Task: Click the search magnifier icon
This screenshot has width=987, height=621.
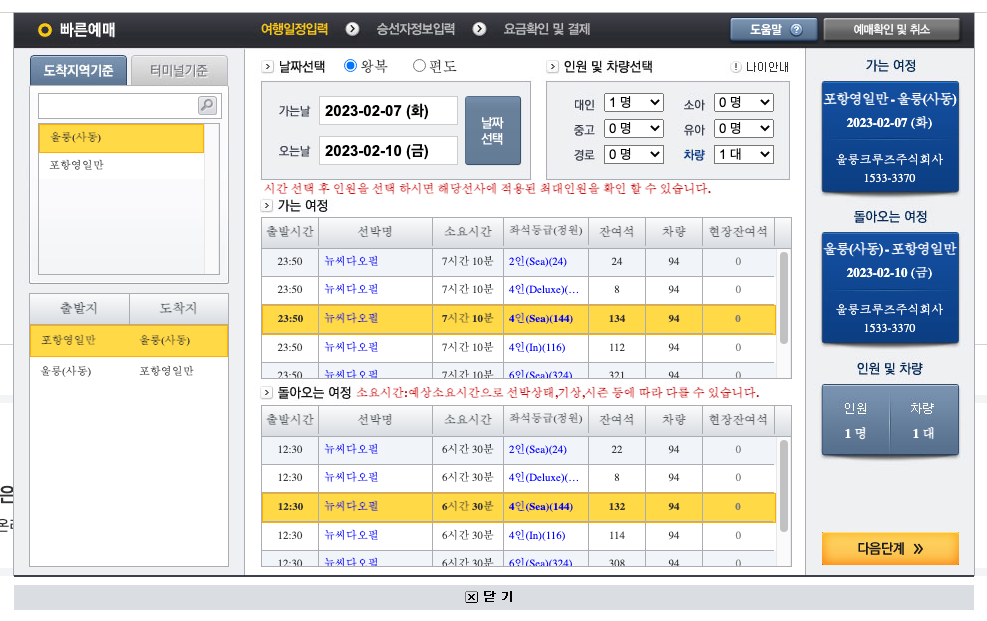Action: point(206,105)
